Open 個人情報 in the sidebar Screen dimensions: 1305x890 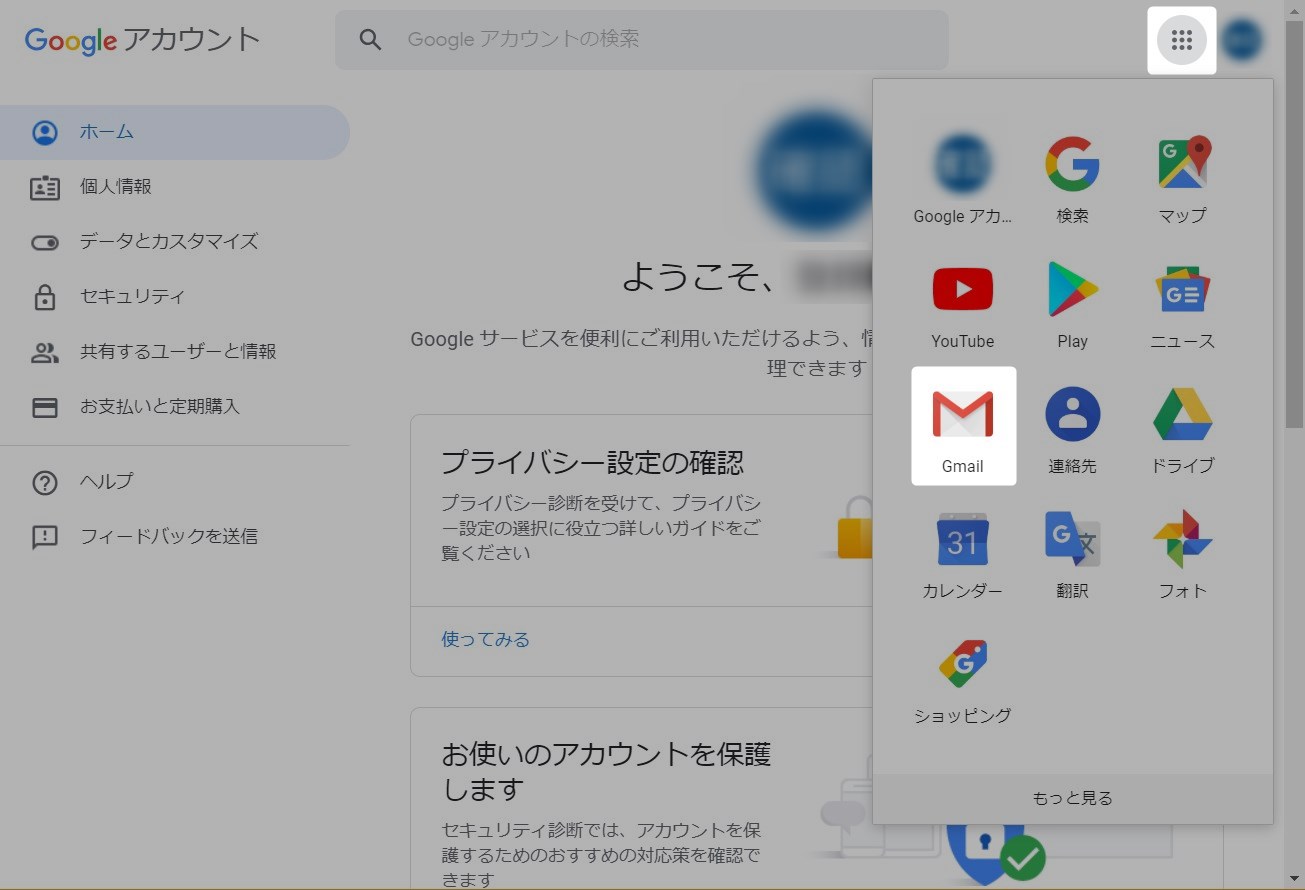175,187
